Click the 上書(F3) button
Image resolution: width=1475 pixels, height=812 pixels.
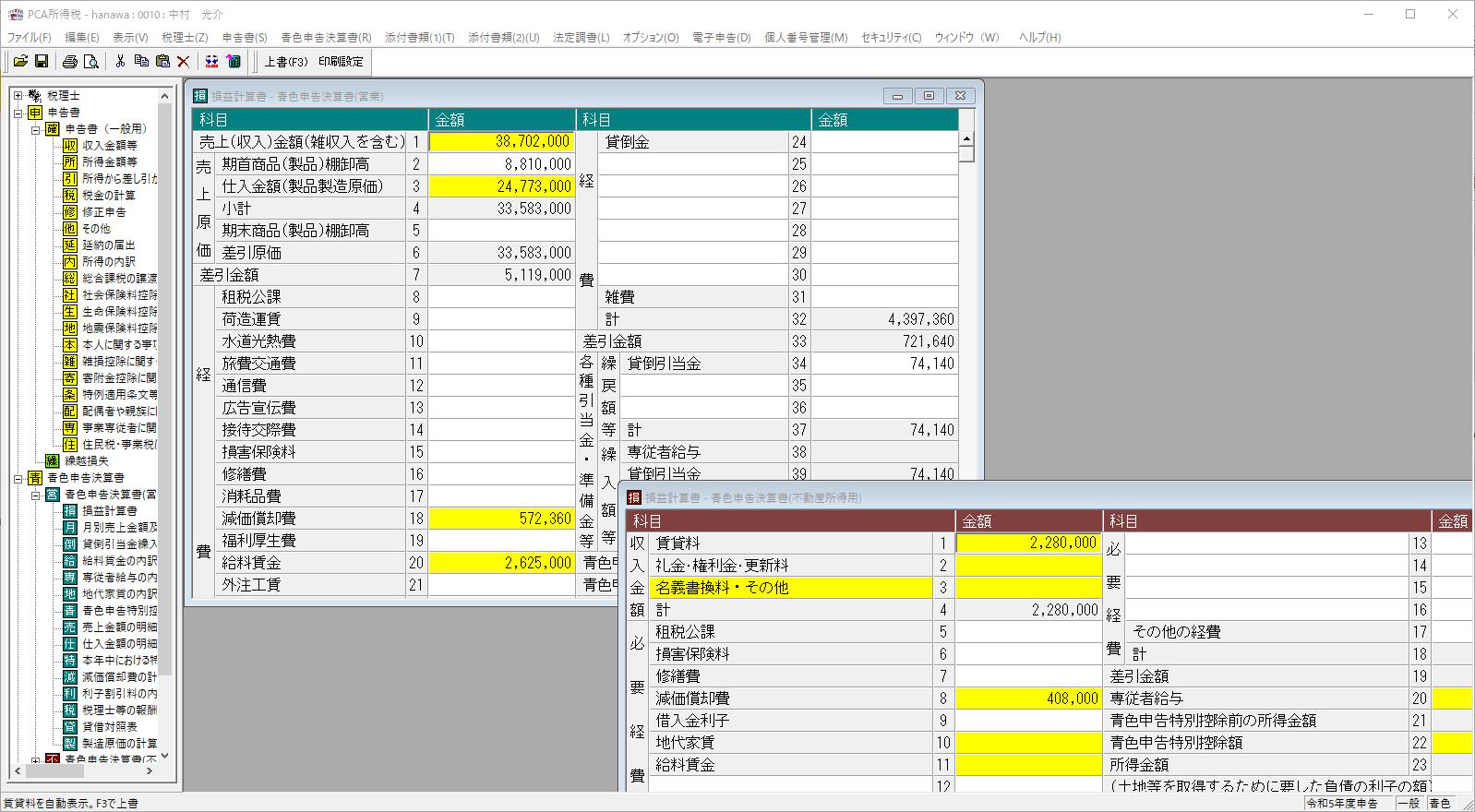[x=286, y=62]
